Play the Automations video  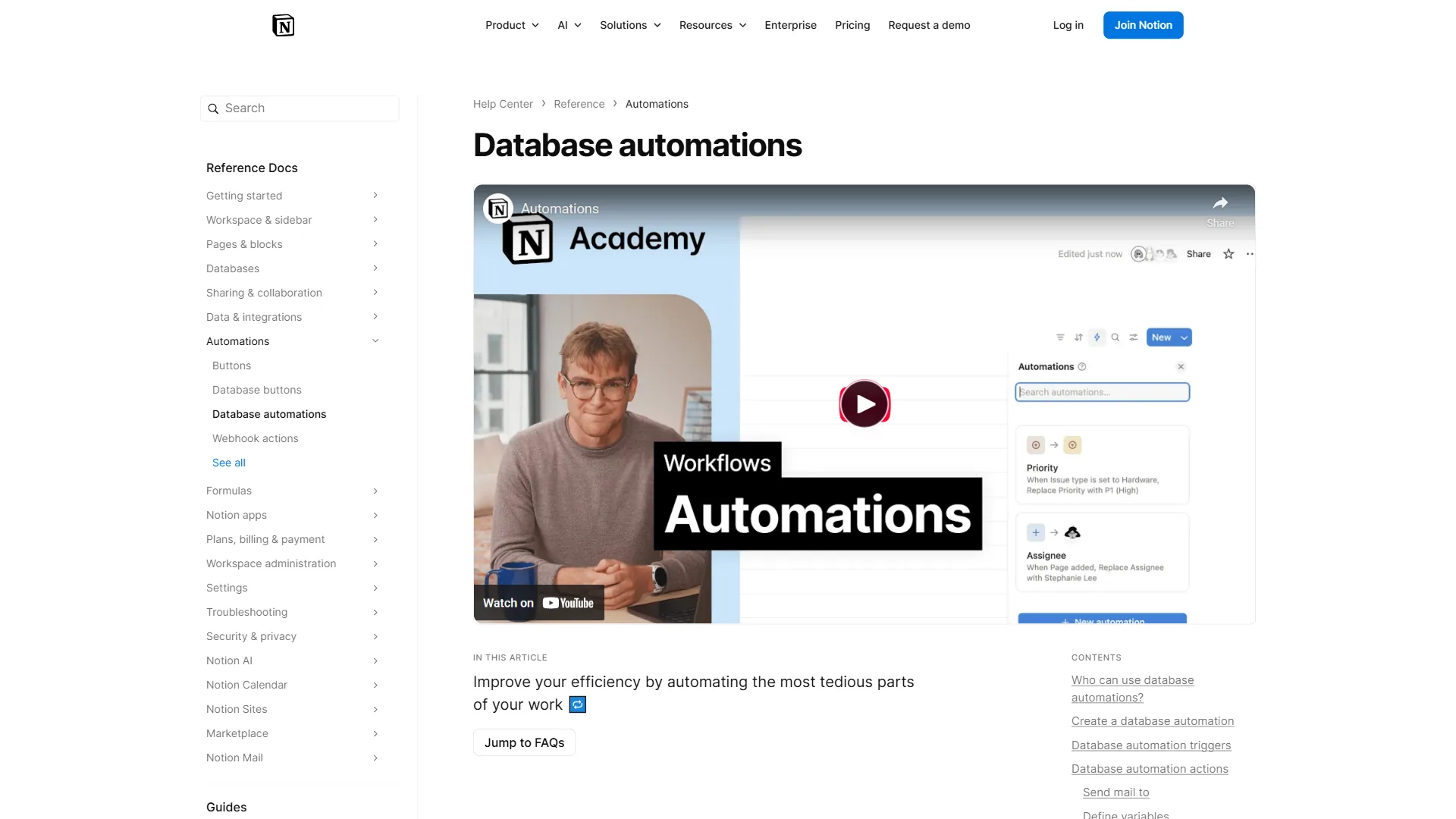[864, 404]
